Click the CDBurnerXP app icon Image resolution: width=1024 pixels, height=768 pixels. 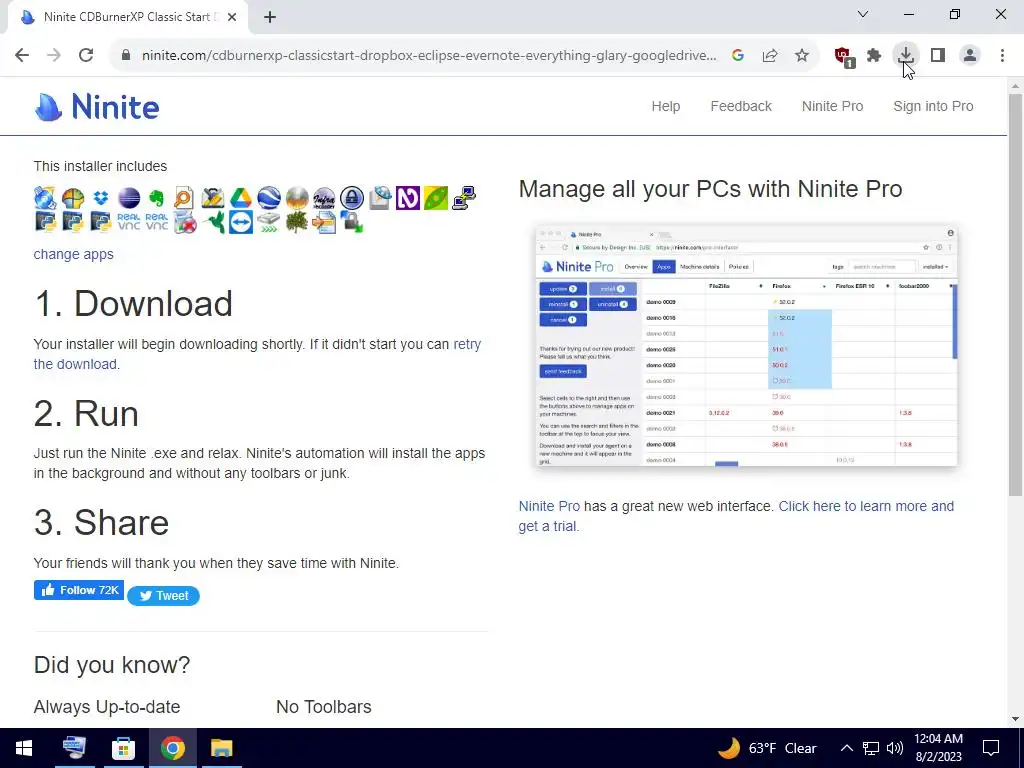[45, 198]
